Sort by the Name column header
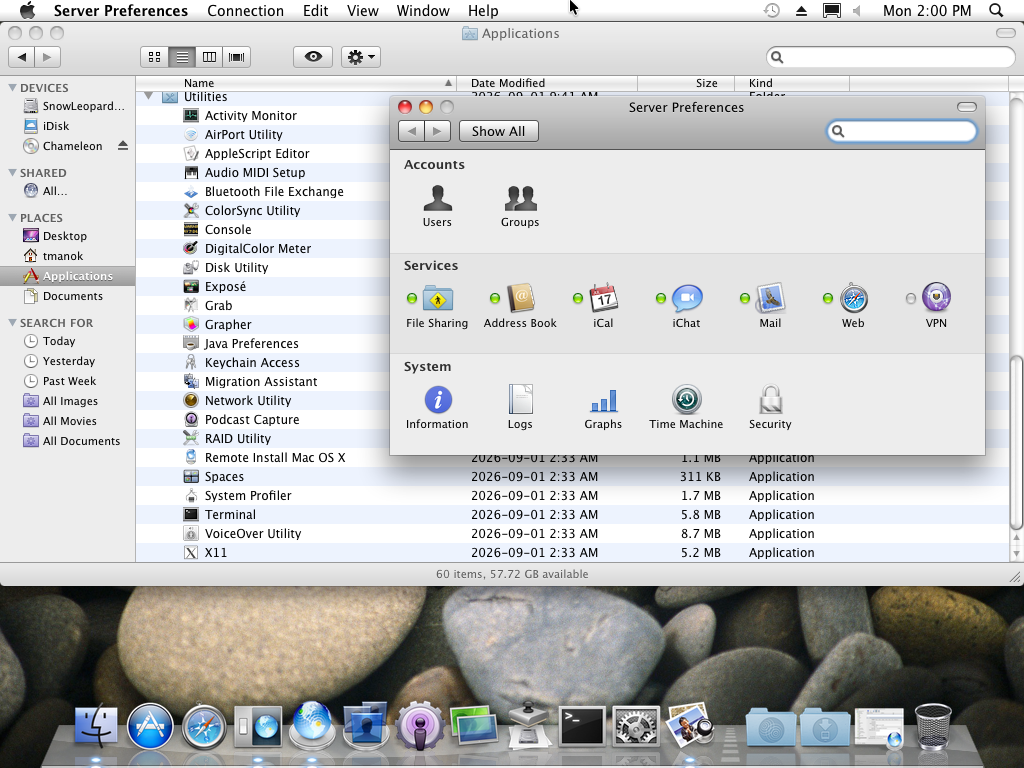This screenshot has height=768, width=1024. click(296, 83)
